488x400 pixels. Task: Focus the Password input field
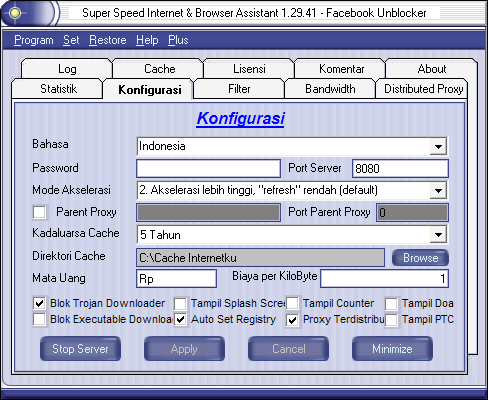tap(208, 168)
